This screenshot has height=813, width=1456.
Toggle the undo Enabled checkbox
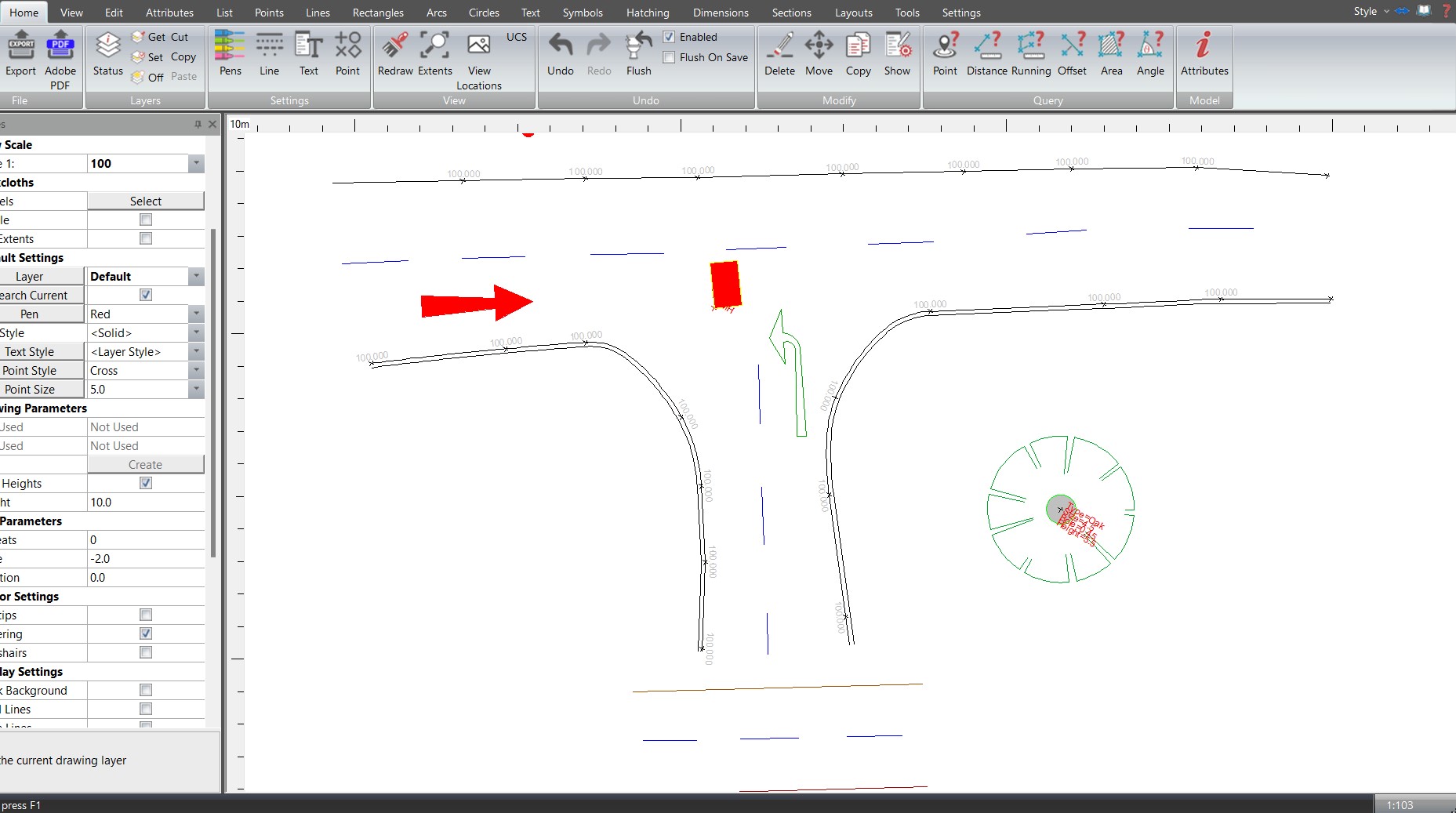pyautogui.click(x=669, y=37)
